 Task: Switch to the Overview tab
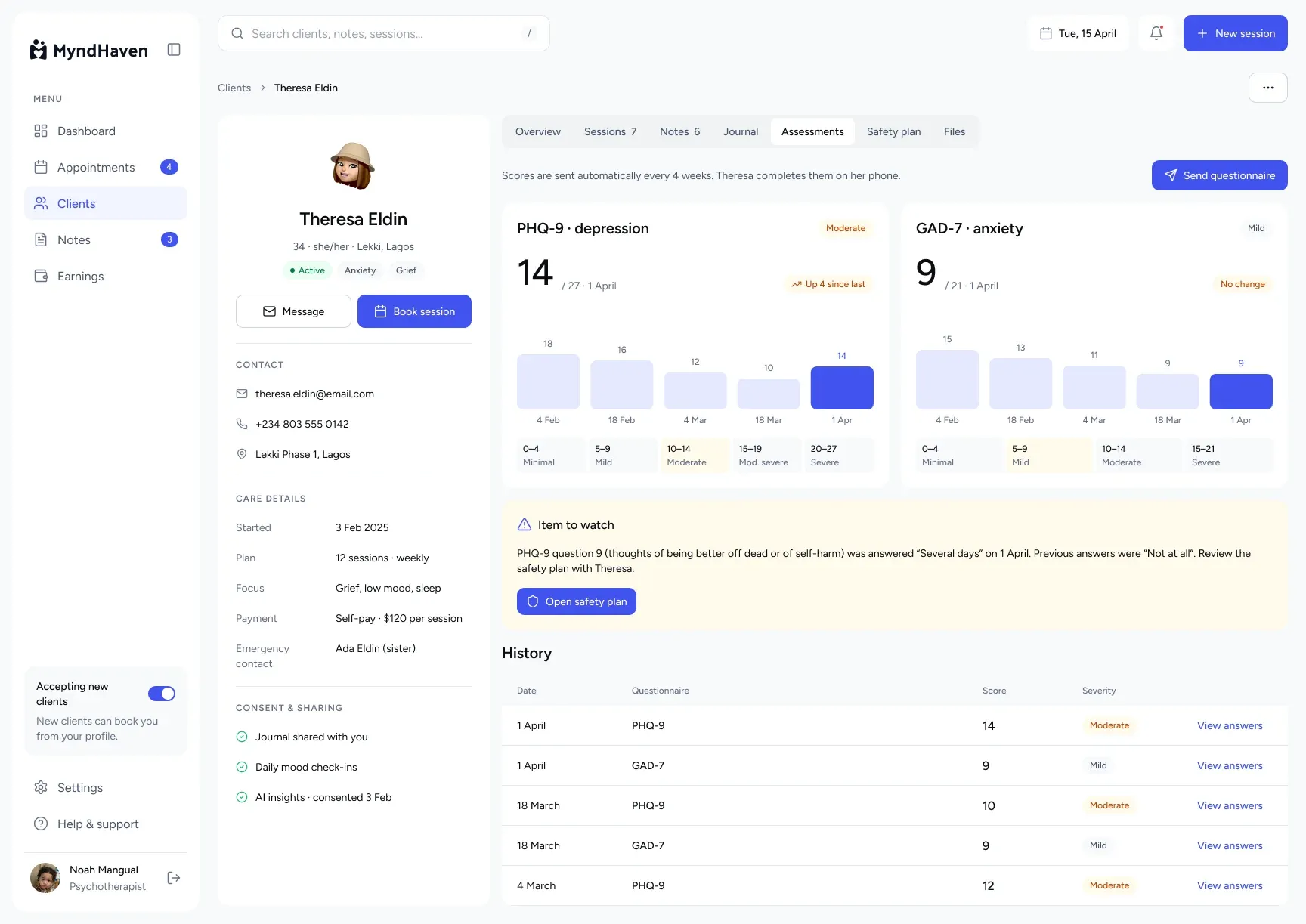click(x=538, y=131)
